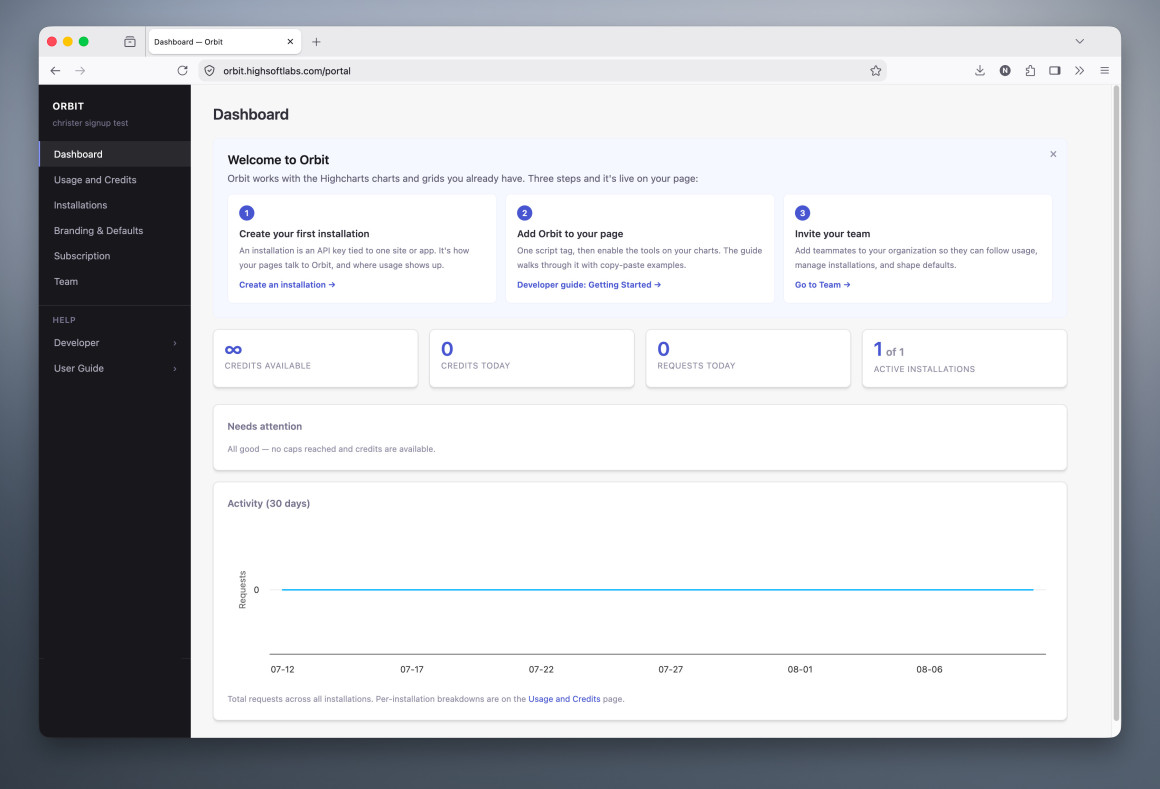
Task: Open the Usage and Credits link under chart
Action: (564, 699)
